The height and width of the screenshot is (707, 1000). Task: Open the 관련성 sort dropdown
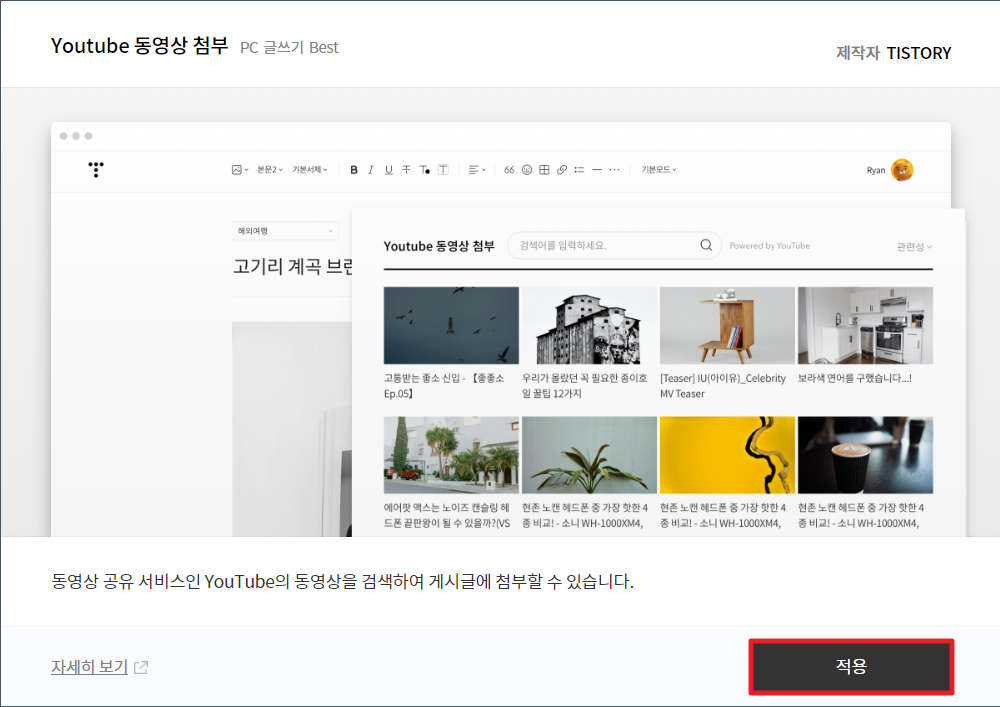point(914,247)
